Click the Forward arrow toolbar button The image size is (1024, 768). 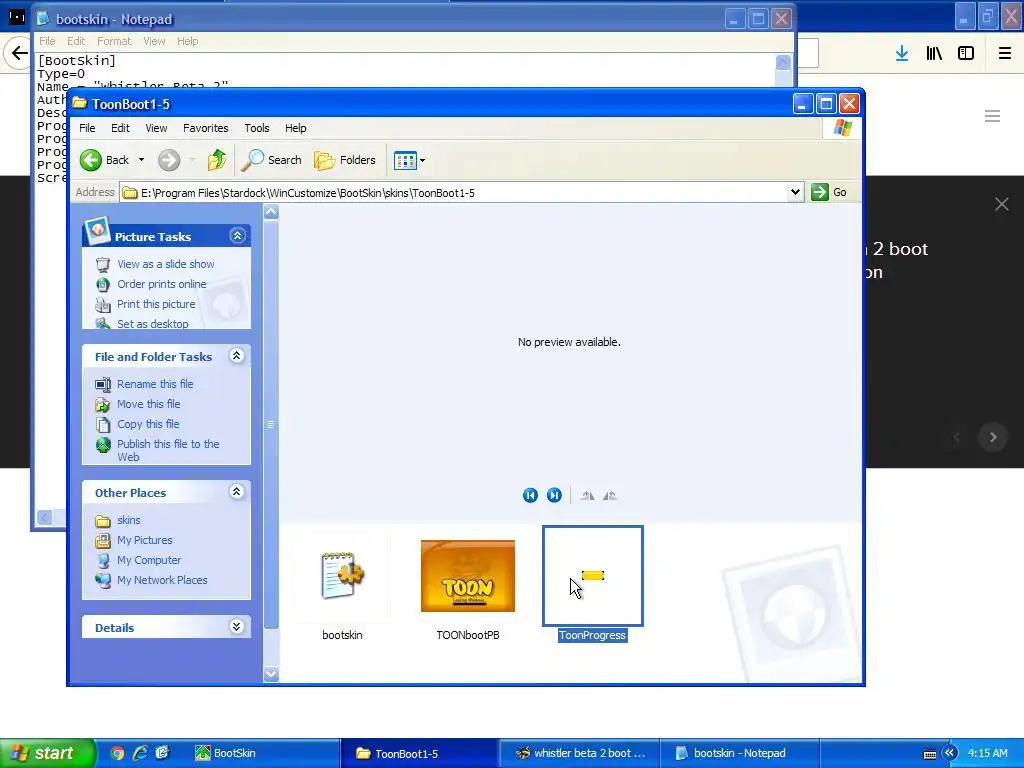(x=168, y=160)
